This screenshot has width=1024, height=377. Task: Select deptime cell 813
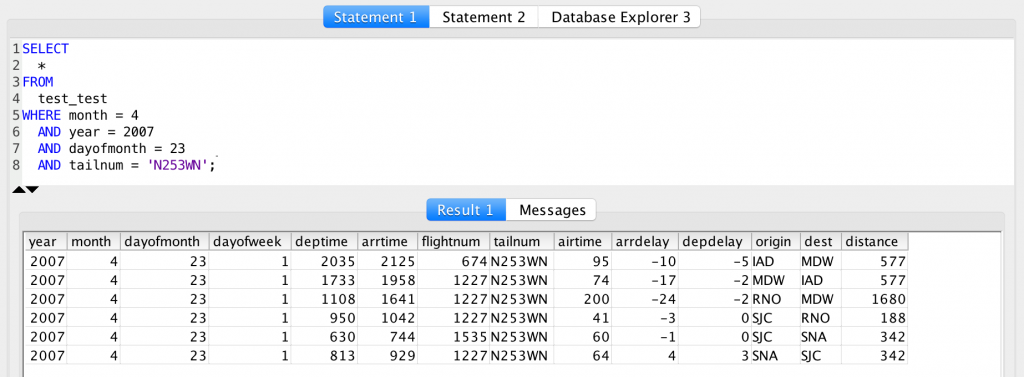tap(325, 356)
